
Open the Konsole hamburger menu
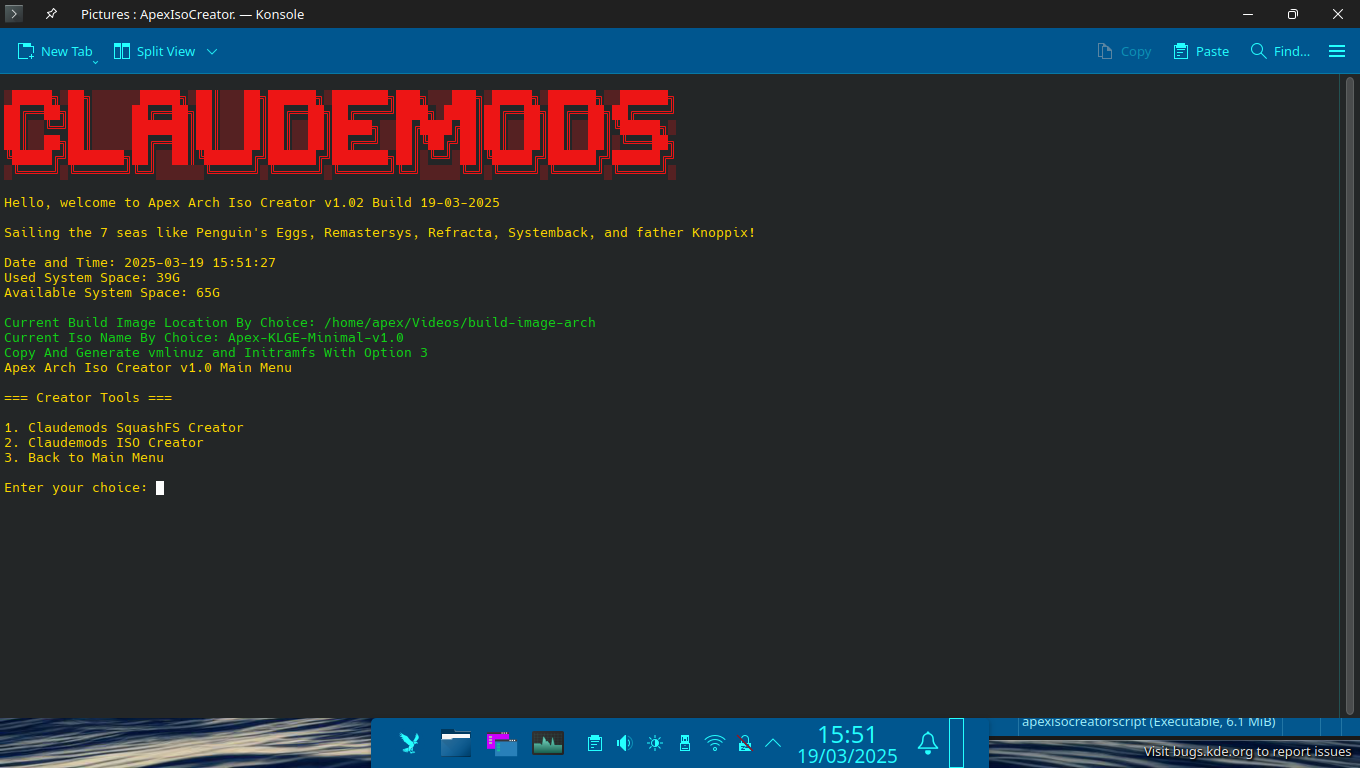(1337, 51)
